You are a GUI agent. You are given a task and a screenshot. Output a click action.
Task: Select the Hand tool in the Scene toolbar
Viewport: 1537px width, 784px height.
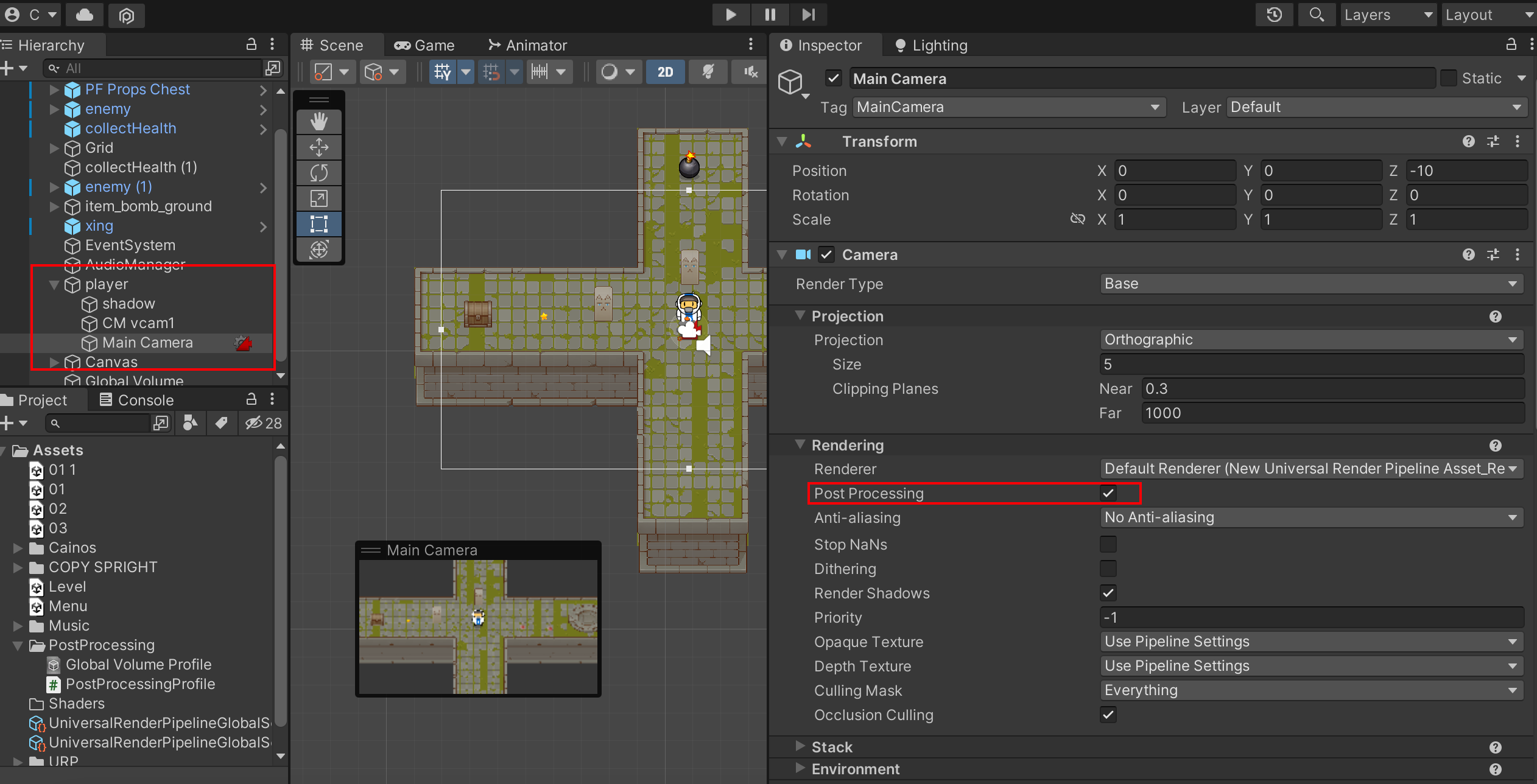[320, 121]
